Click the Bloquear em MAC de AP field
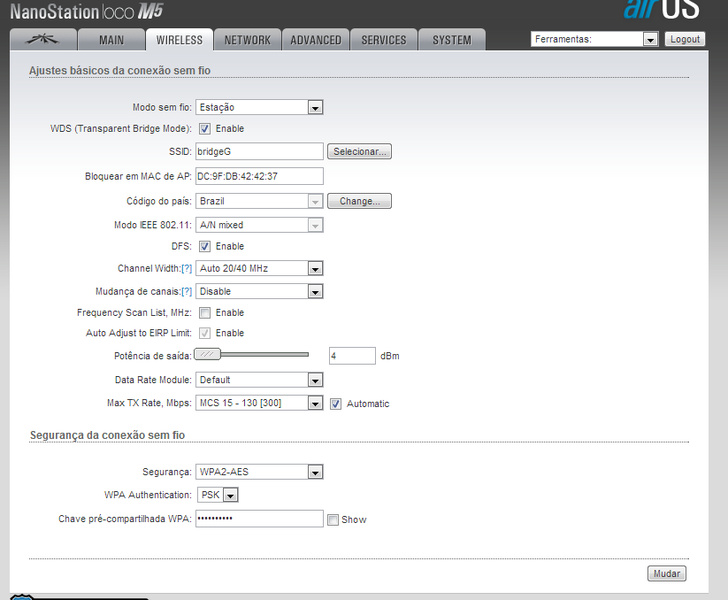 (259, 176)
